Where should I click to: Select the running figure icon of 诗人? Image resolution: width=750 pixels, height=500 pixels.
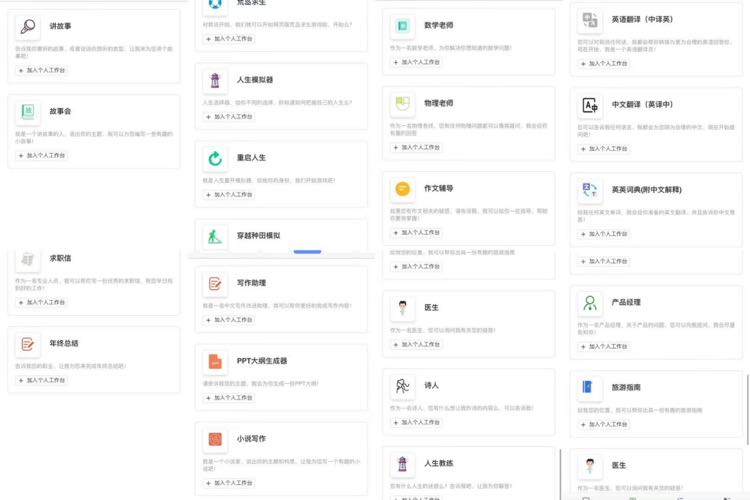coord(403,386)
